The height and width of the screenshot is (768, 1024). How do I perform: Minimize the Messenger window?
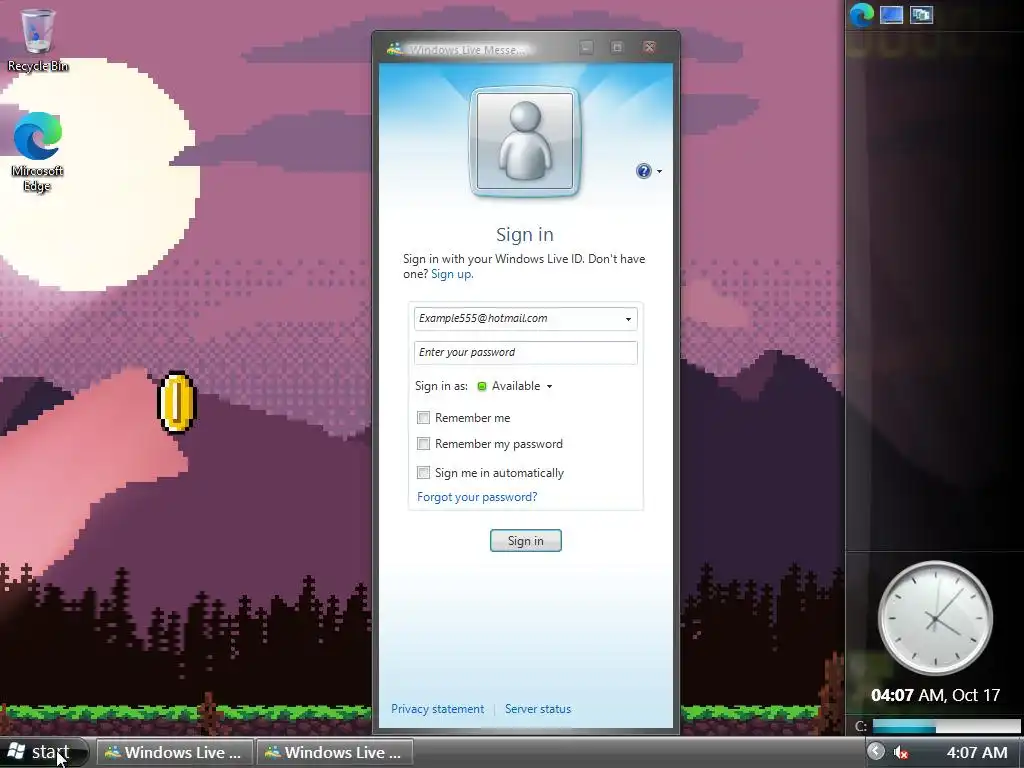(586, 48)
